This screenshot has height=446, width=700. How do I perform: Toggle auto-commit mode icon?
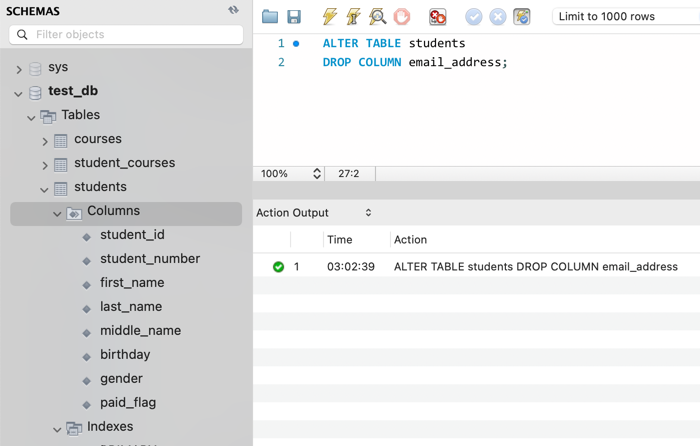pos(522,16)
